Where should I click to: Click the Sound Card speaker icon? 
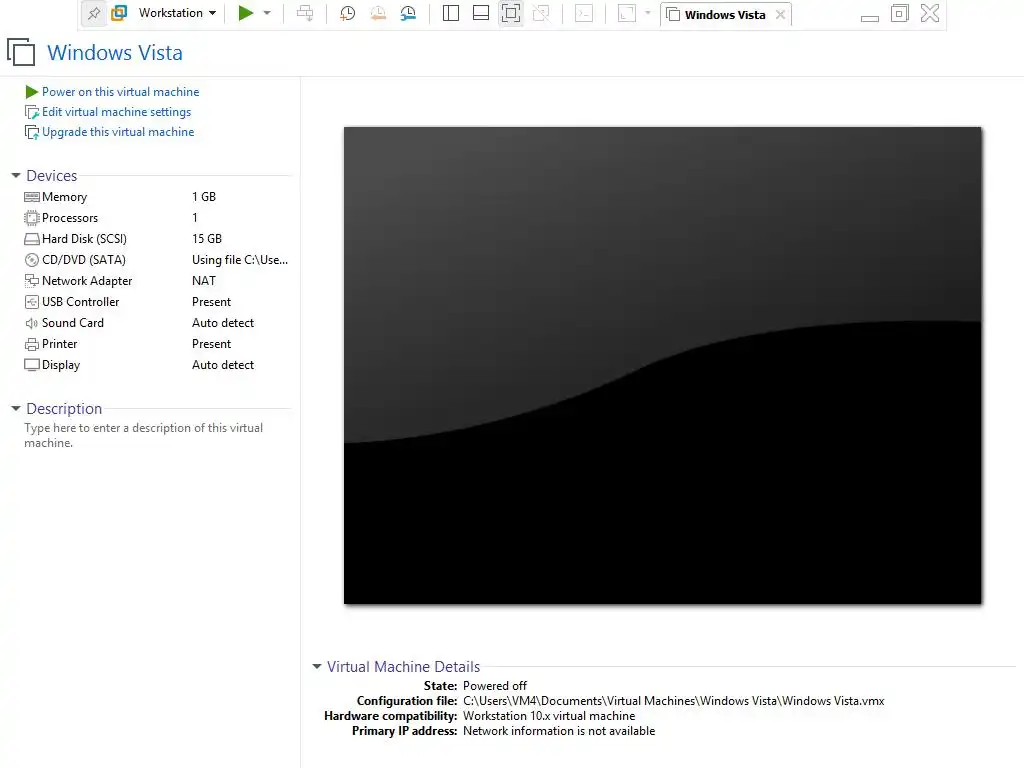31,323
